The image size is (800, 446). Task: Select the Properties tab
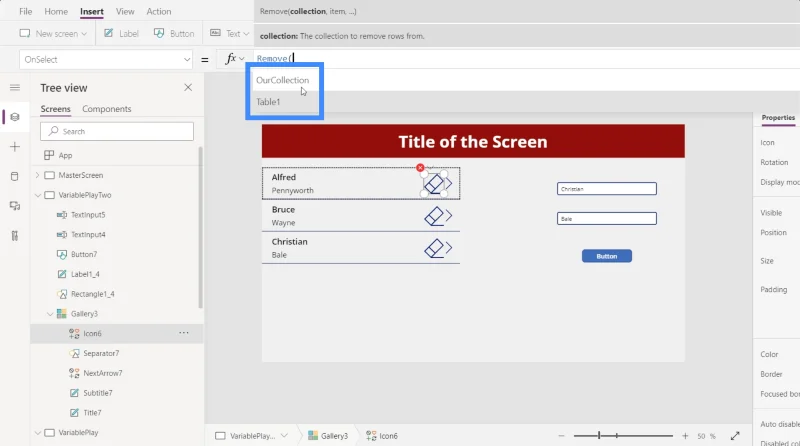point(778,117)
